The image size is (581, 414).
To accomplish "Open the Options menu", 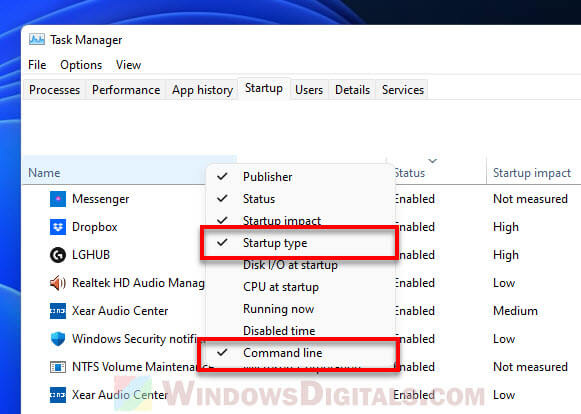I will (81, 65).
